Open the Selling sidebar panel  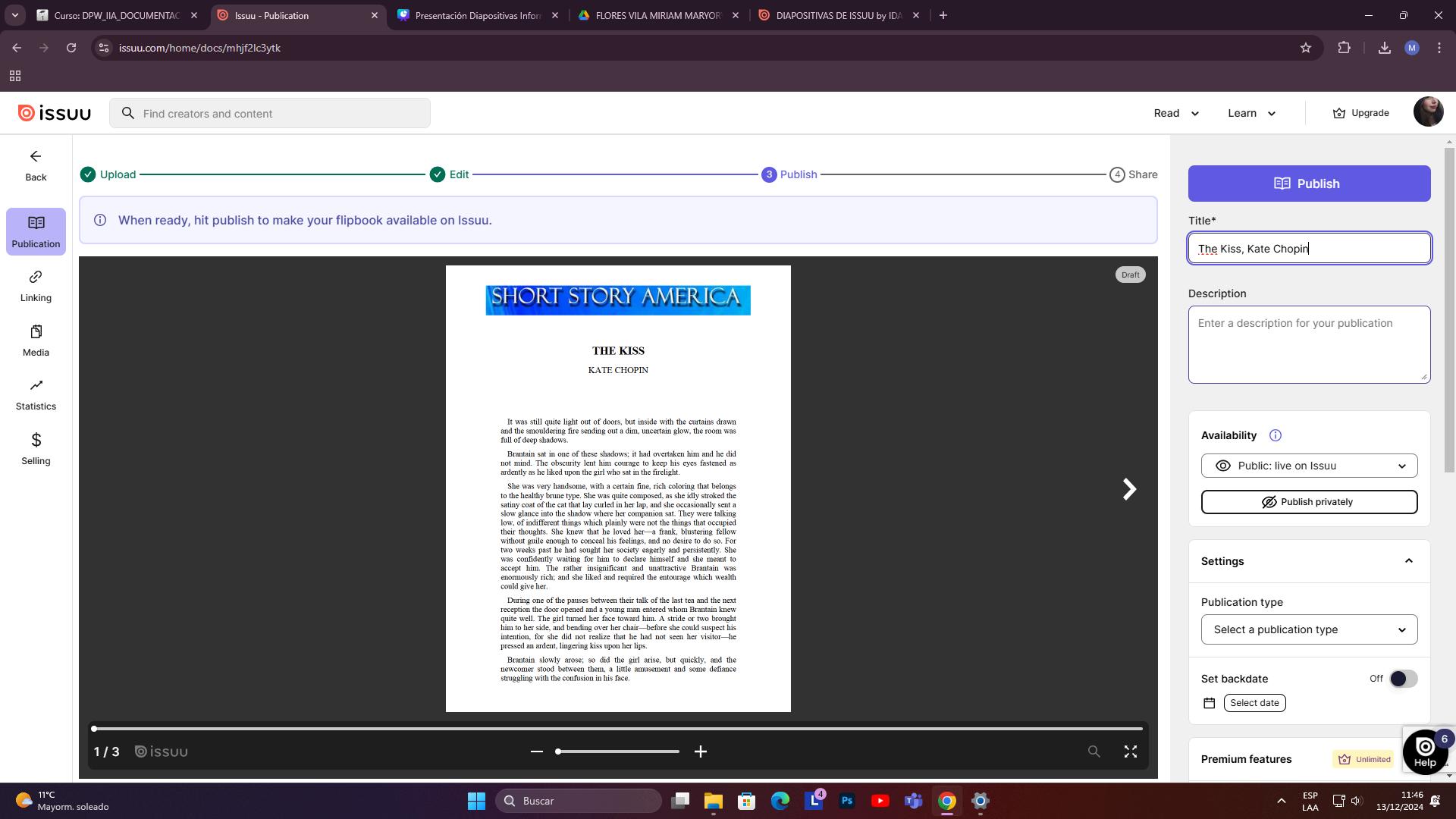tap(36, 449)
